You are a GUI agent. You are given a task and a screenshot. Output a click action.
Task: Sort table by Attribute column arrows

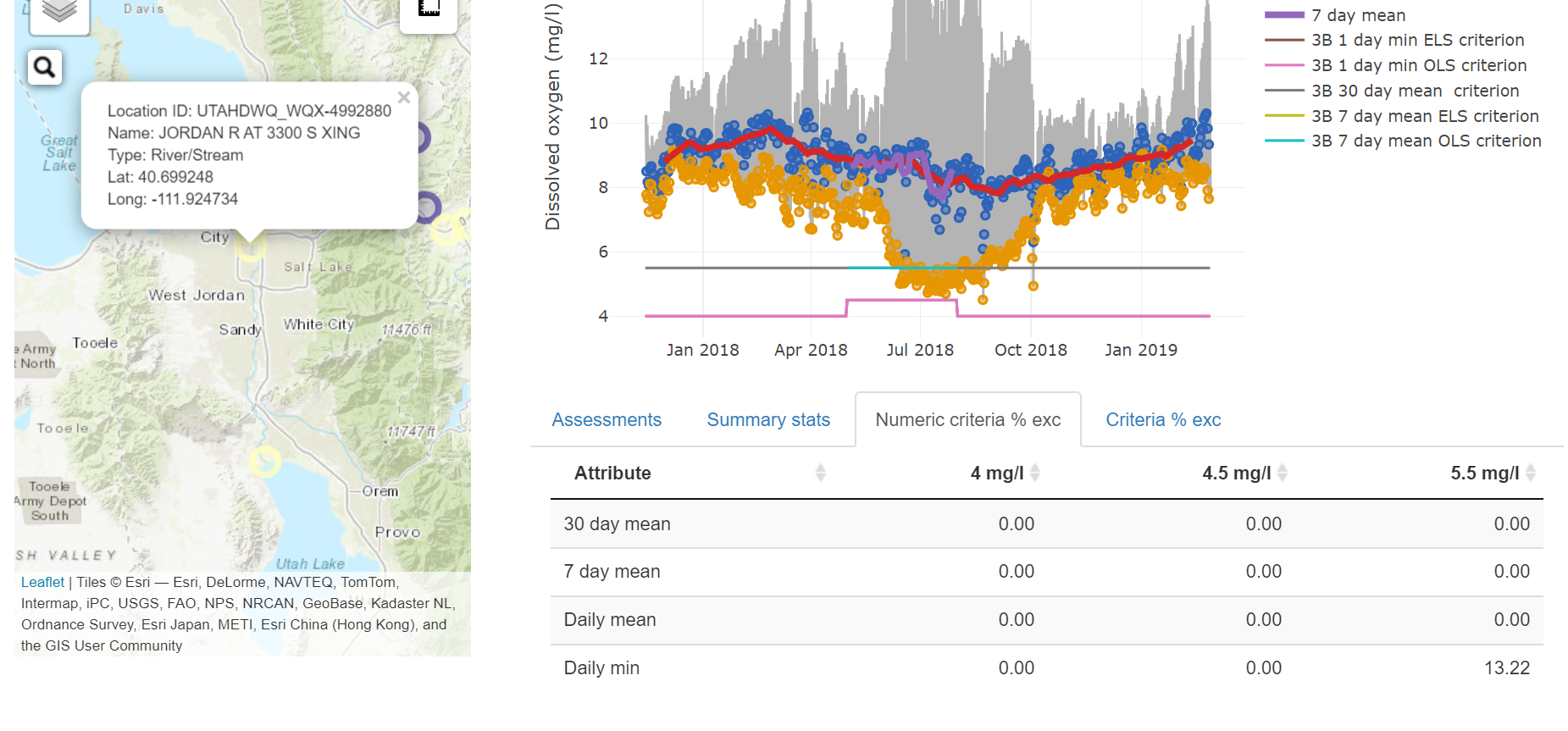click(x=820, y=473)
